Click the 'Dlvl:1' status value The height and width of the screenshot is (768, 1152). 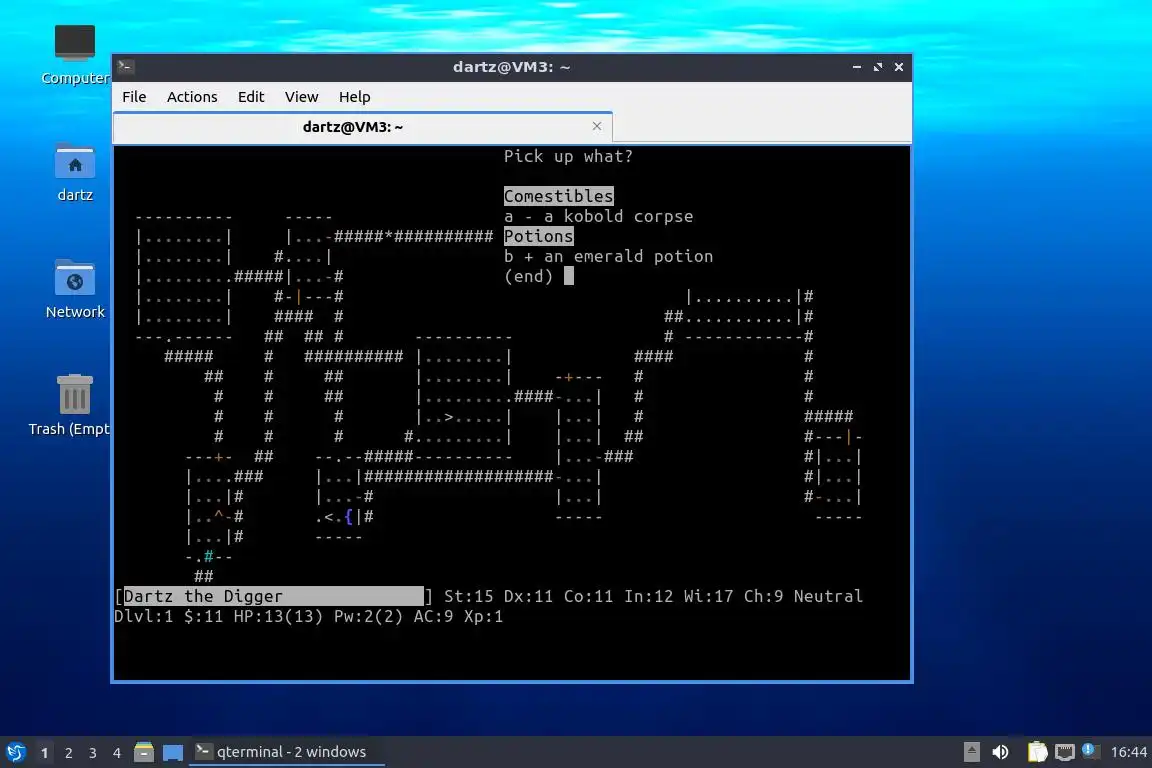(144, 617)
